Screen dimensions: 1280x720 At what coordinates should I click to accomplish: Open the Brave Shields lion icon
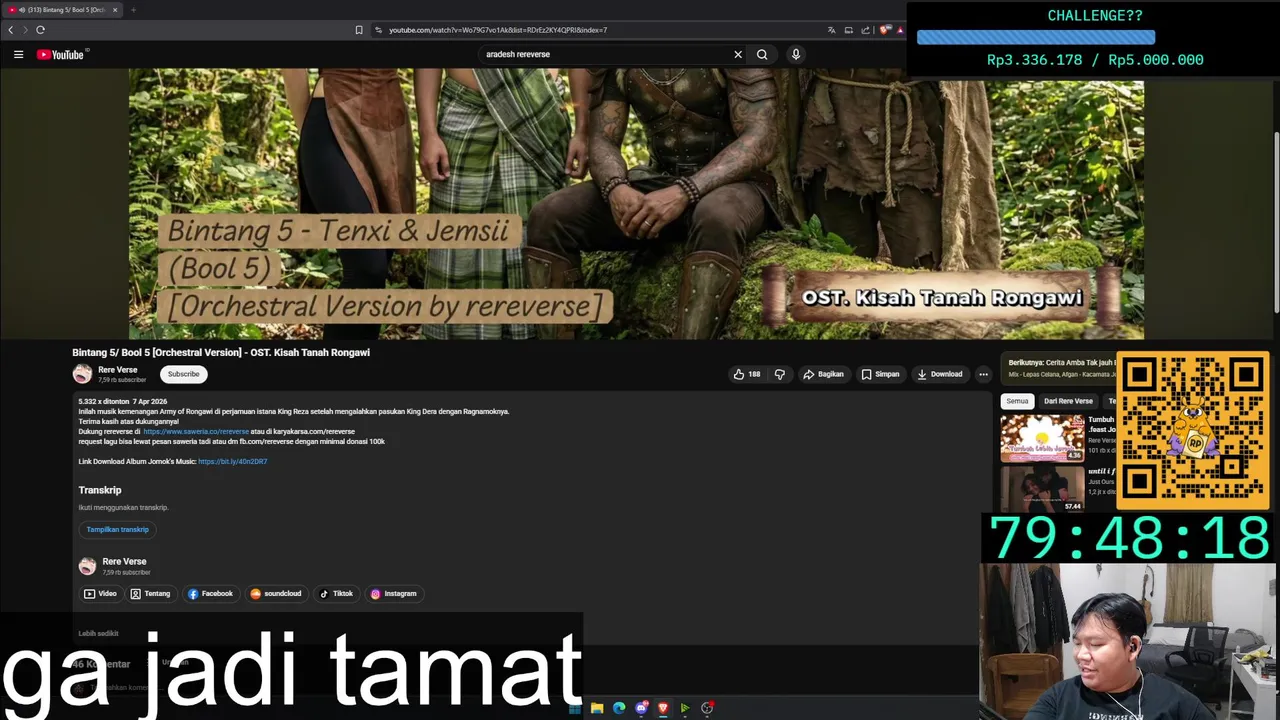tap(884, 30)
